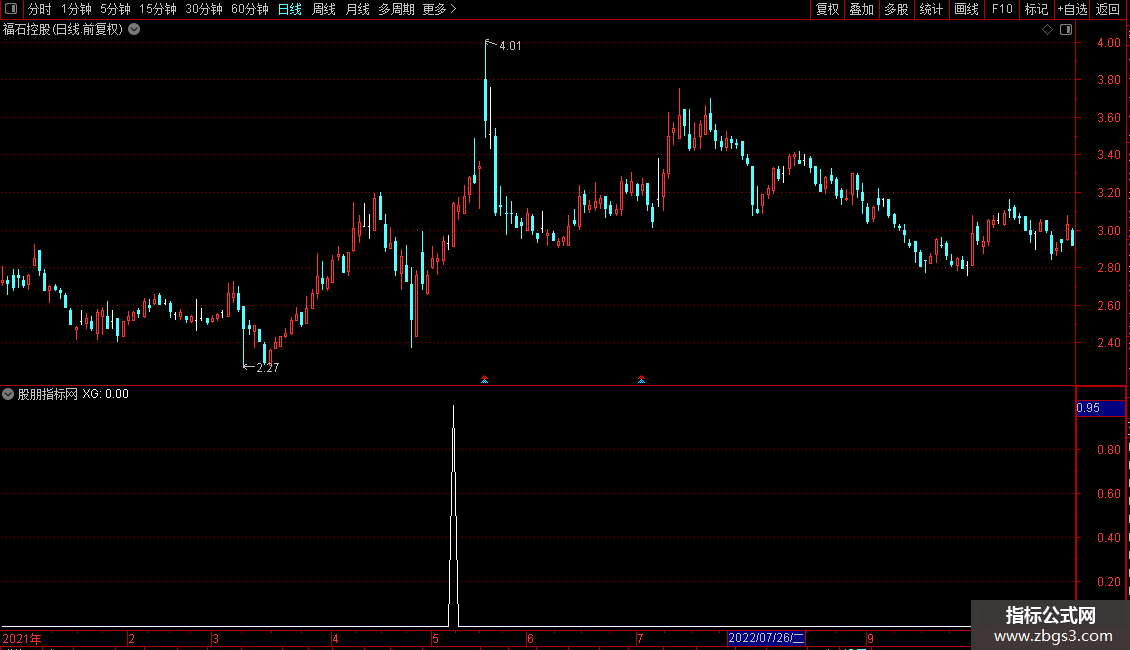
Task: Add stock via +自选 button
Action: (1072, 9)
